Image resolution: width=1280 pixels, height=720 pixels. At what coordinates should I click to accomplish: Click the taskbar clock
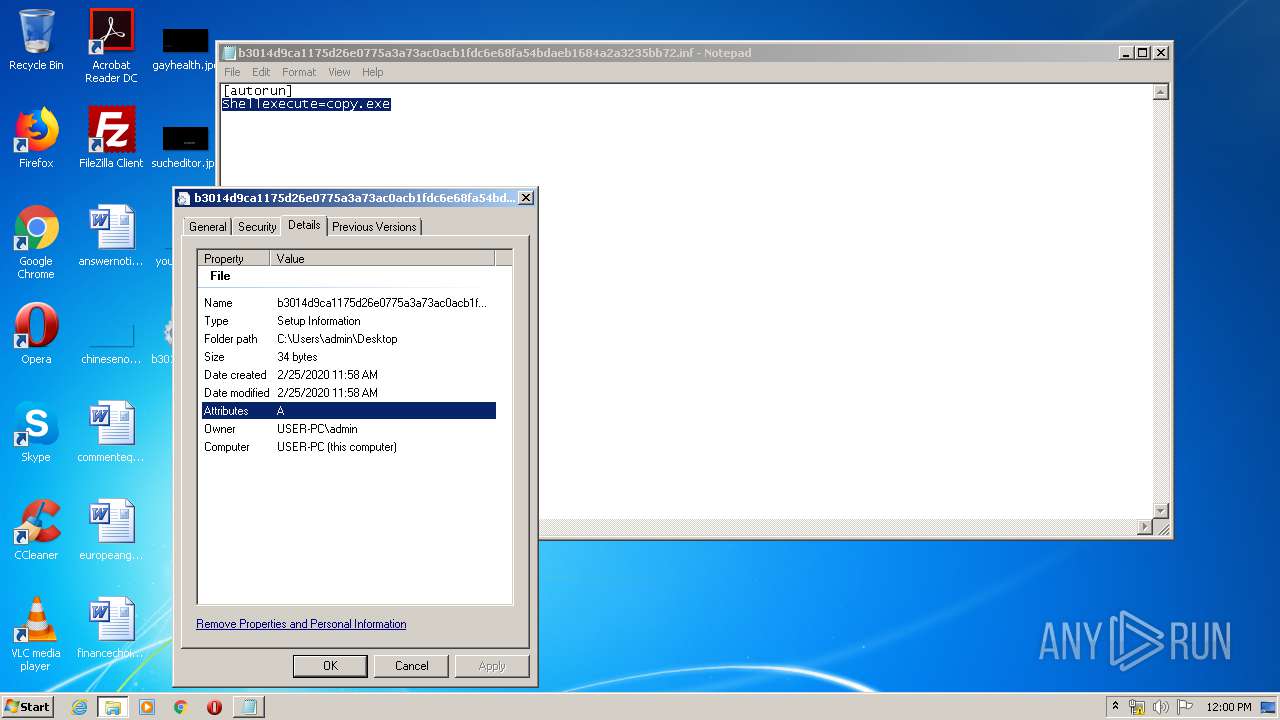(x=1228, y=707)
